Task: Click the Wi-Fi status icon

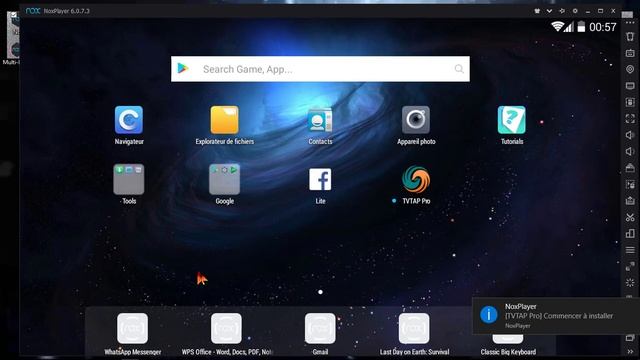Action: pos(557,27)
